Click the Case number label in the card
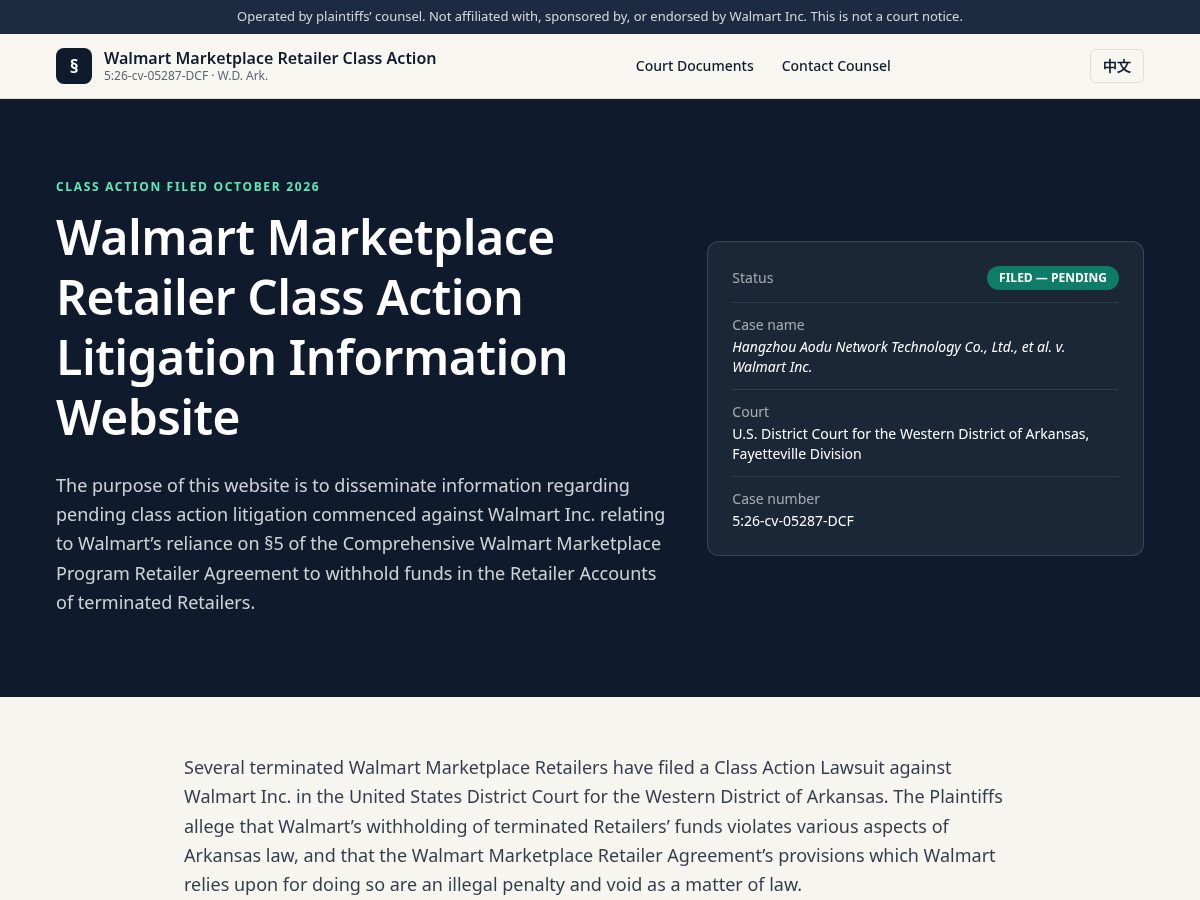This screenshot has width=1200, height=900. pos(776,499)
